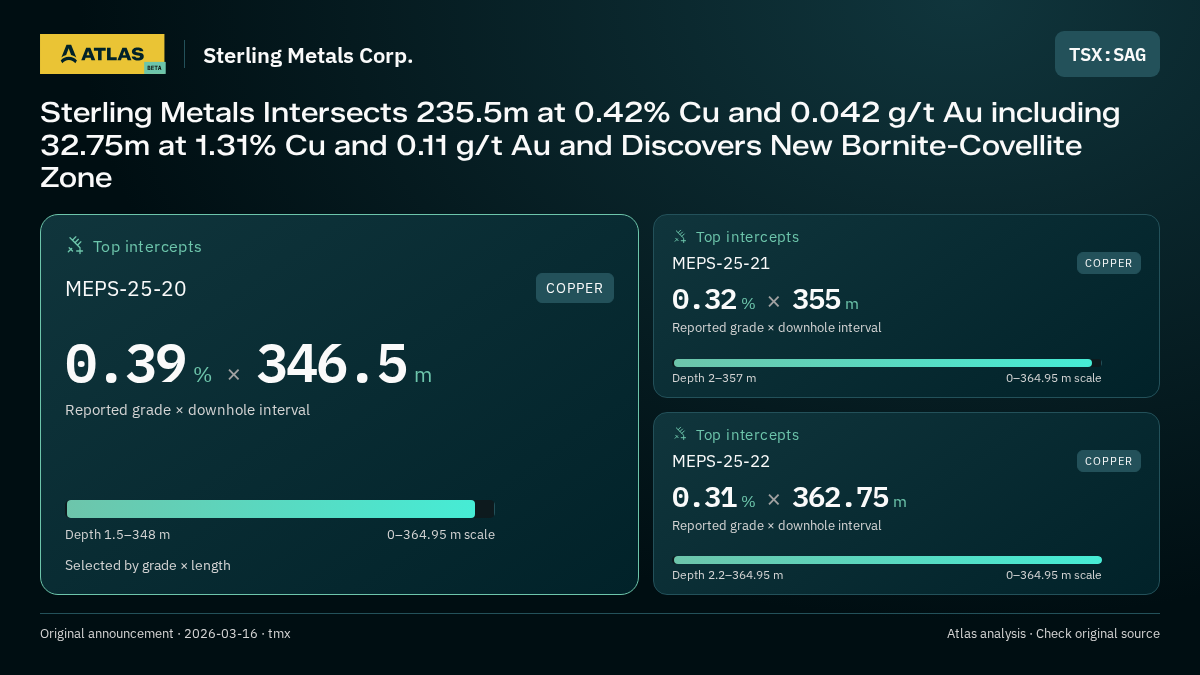This screenshot has width=1200, height=675.
Task: Click the MEPS-25-21 depth progress bar
Action: point(887,363)
